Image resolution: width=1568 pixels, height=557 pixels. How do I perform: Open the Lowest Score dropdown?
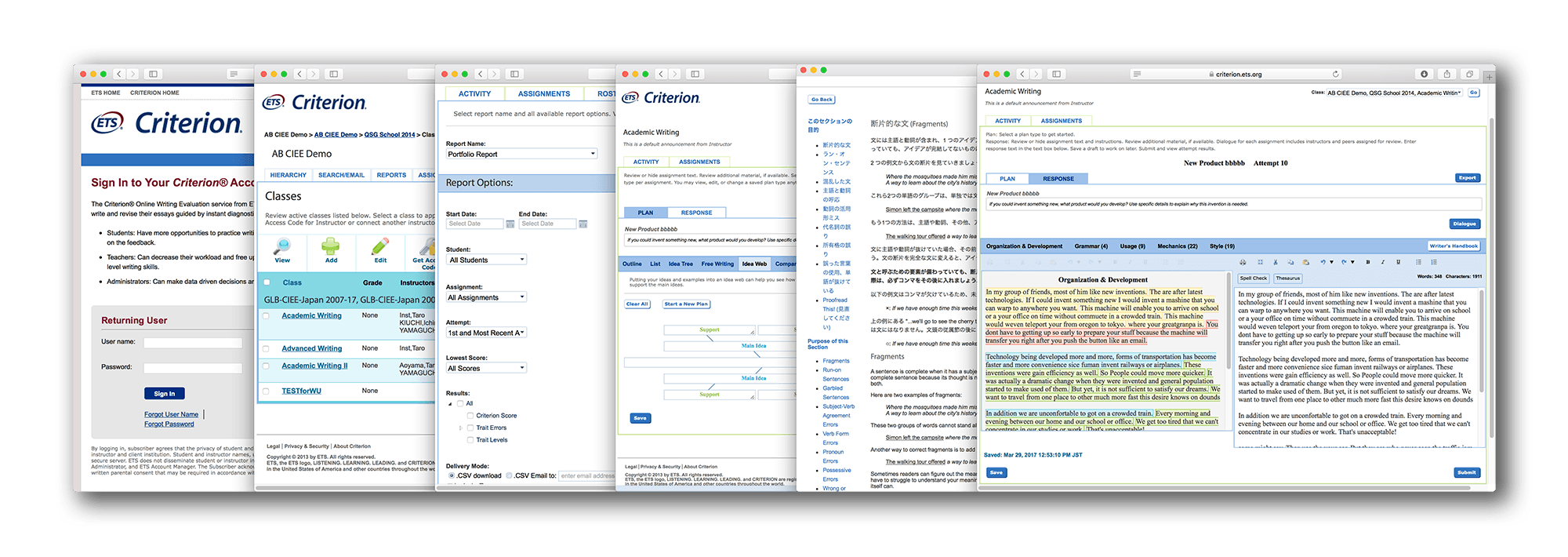click(487, 368)
